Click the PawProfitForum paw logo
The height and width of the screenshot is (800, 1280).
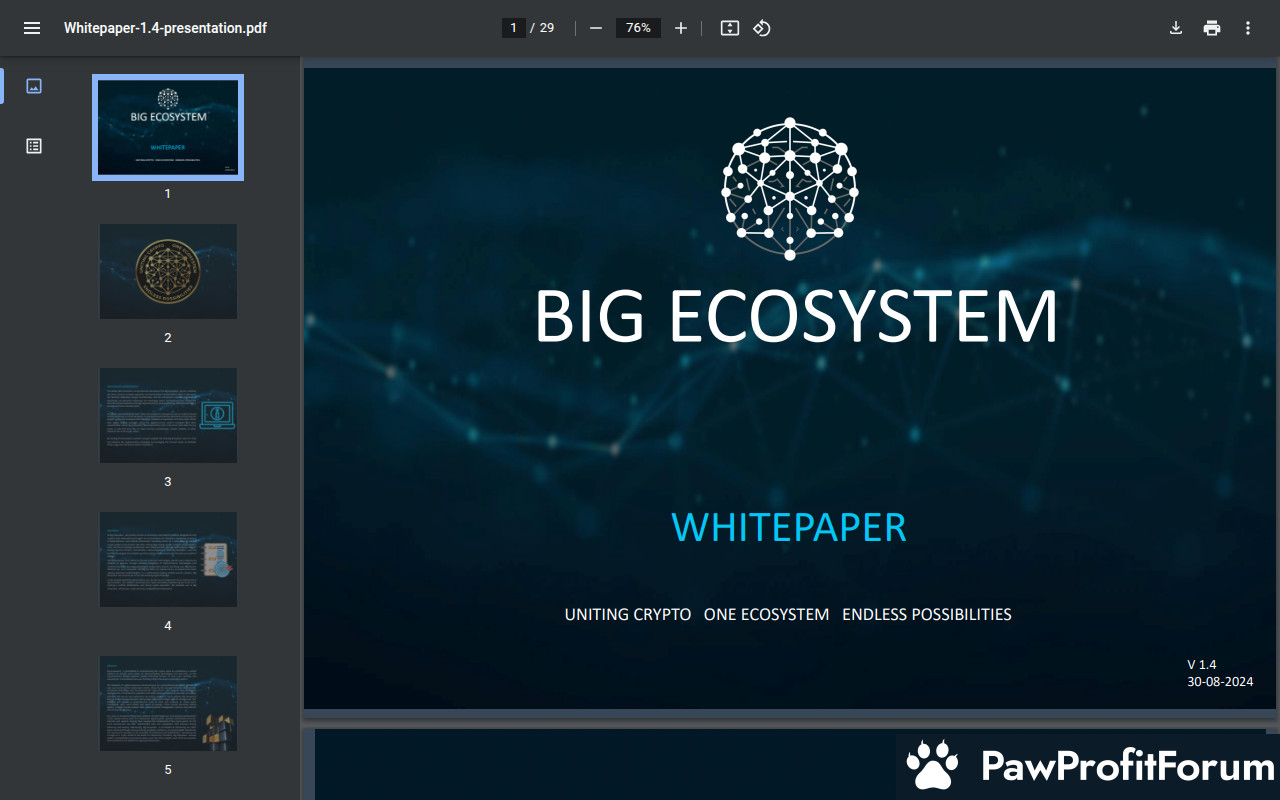932,766
